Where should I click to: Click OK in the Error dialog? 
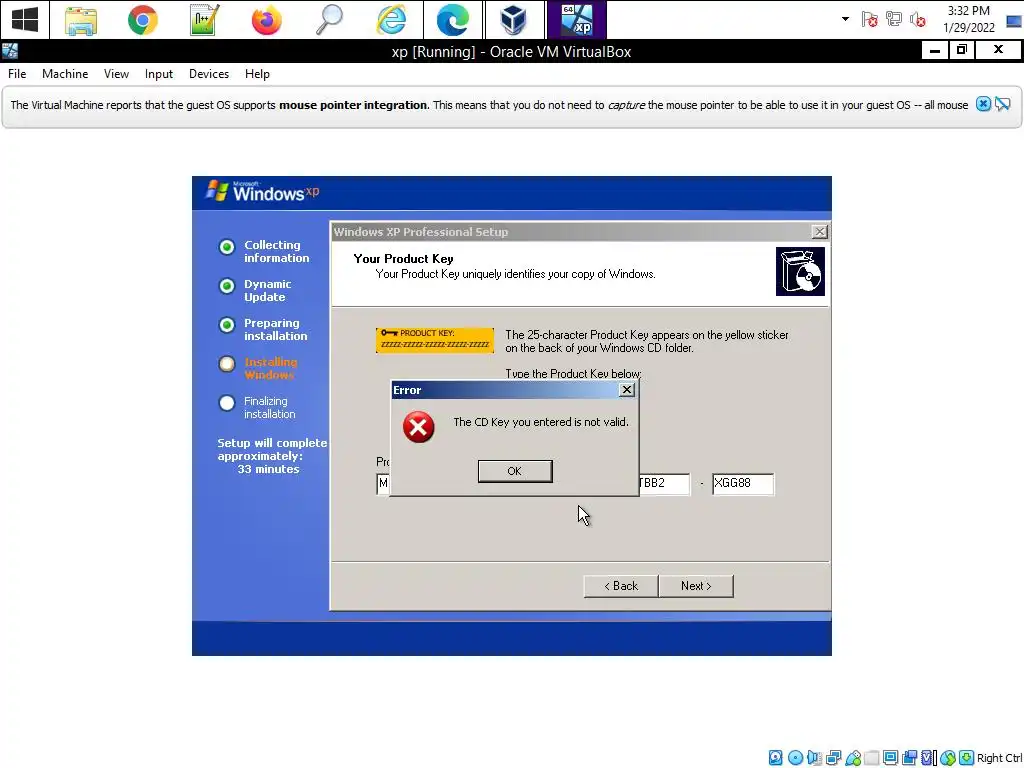[x=515, y=471]
